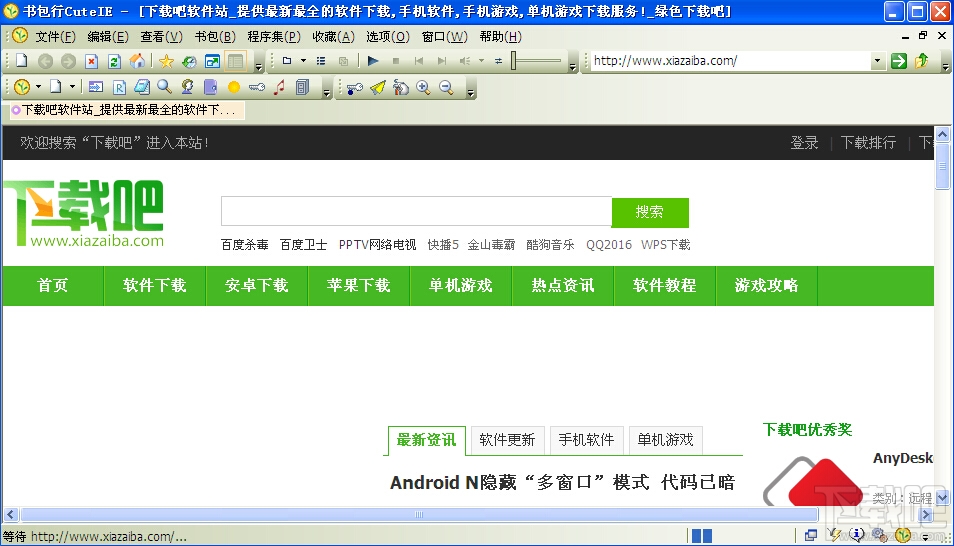Click the yellow paper plane icon
954x546 pixels.
point(378,88)
